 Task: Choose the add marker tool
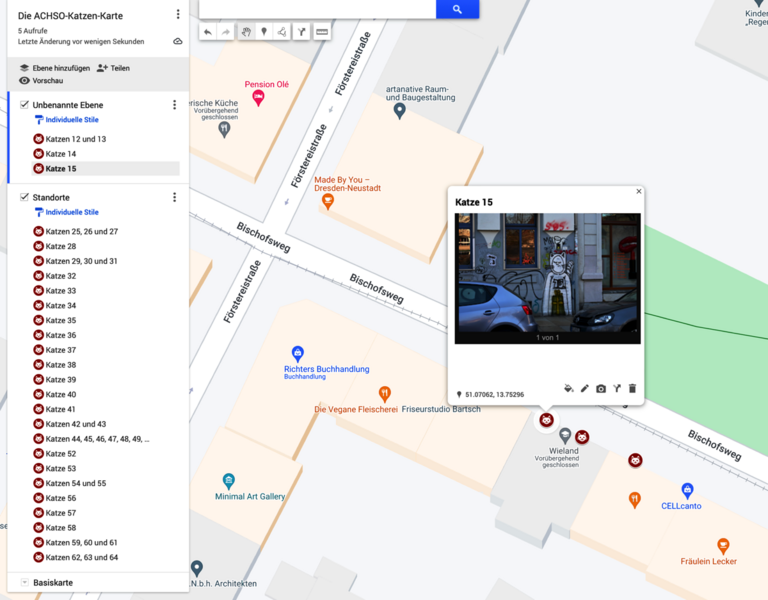(x=264, y=32)
